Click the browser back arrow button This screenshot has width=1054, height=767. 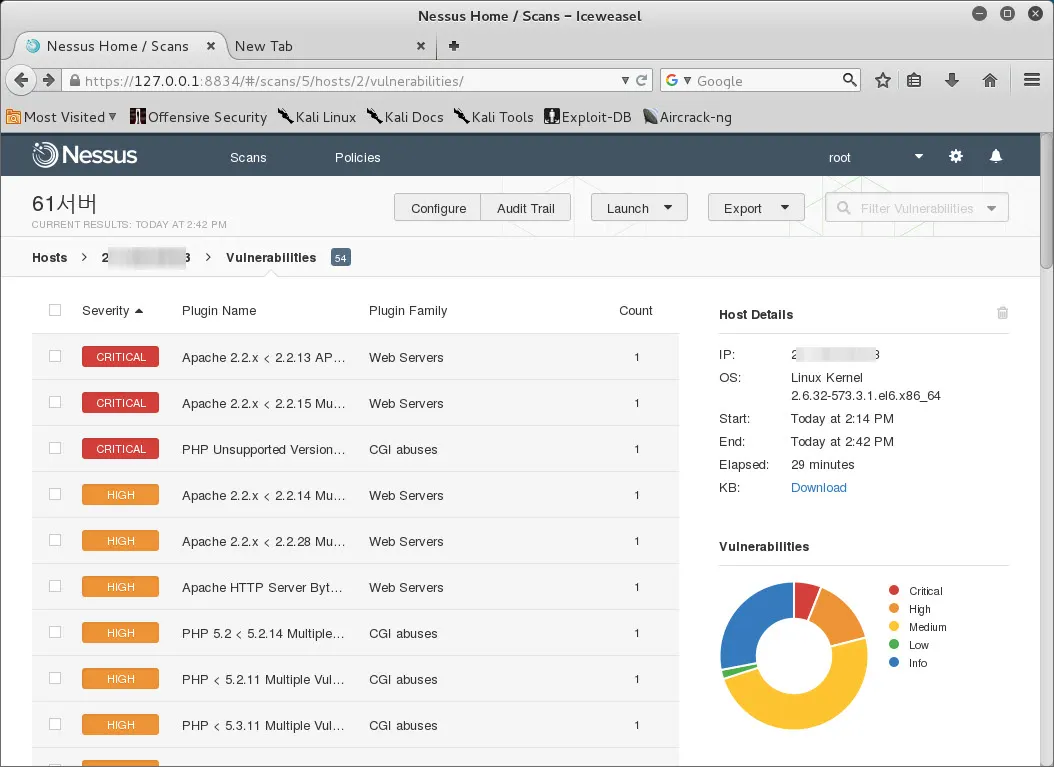[x=21, y=81]
